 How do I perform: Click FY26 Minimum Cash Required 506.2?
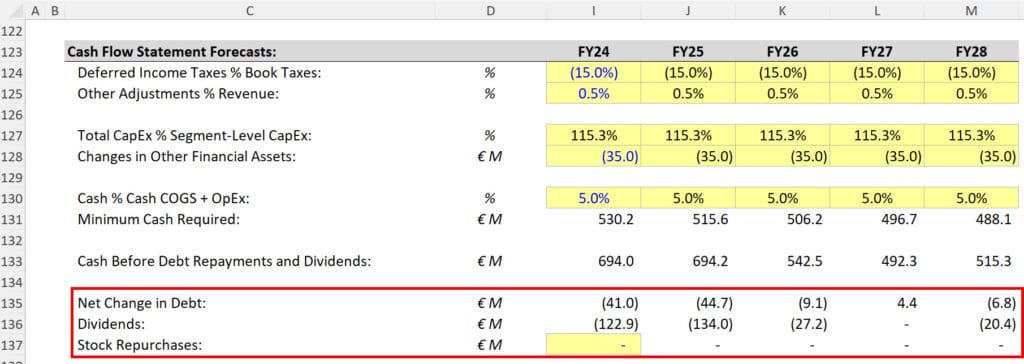[805, 220]
